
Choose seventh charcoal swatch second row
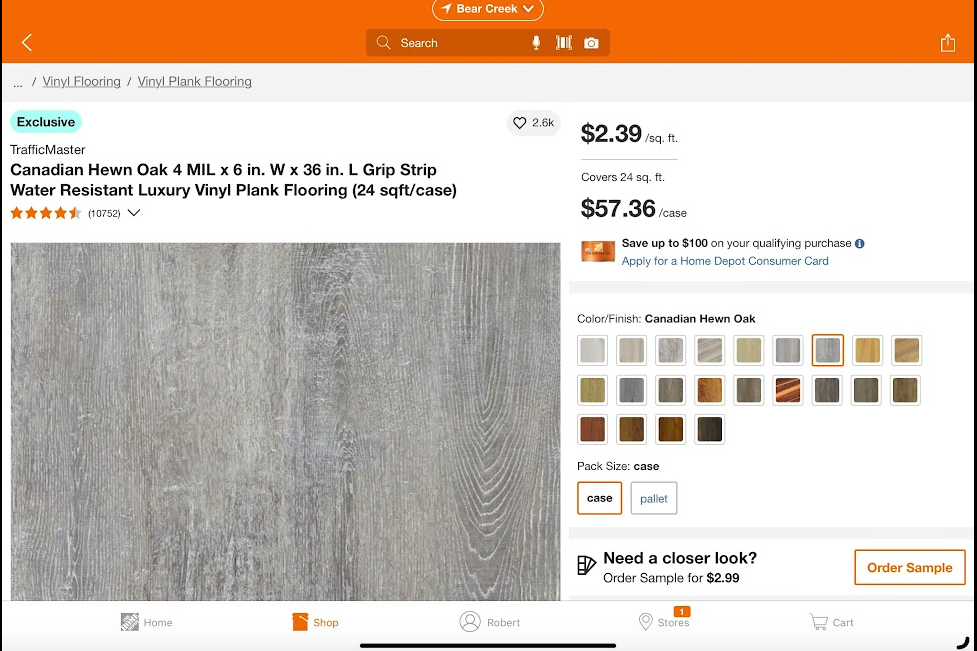827,390
